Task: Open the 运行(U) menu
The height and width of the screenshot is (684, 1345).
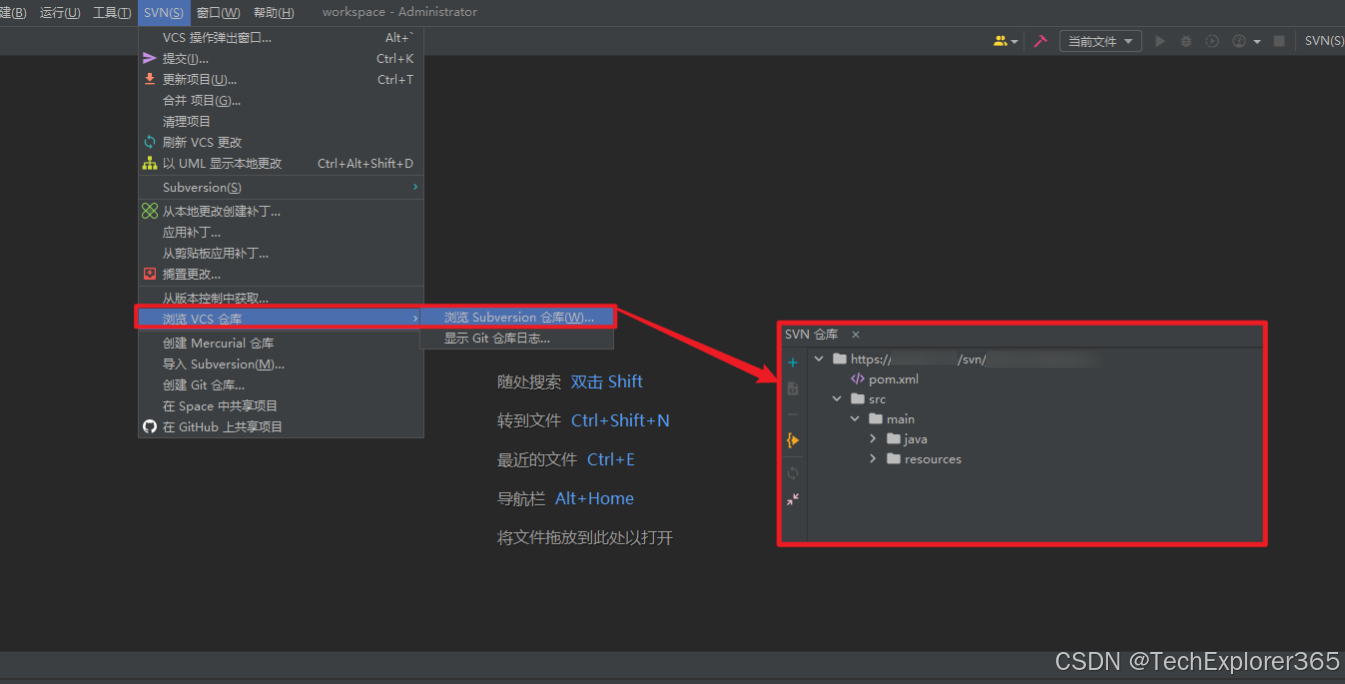Action: 59,13
